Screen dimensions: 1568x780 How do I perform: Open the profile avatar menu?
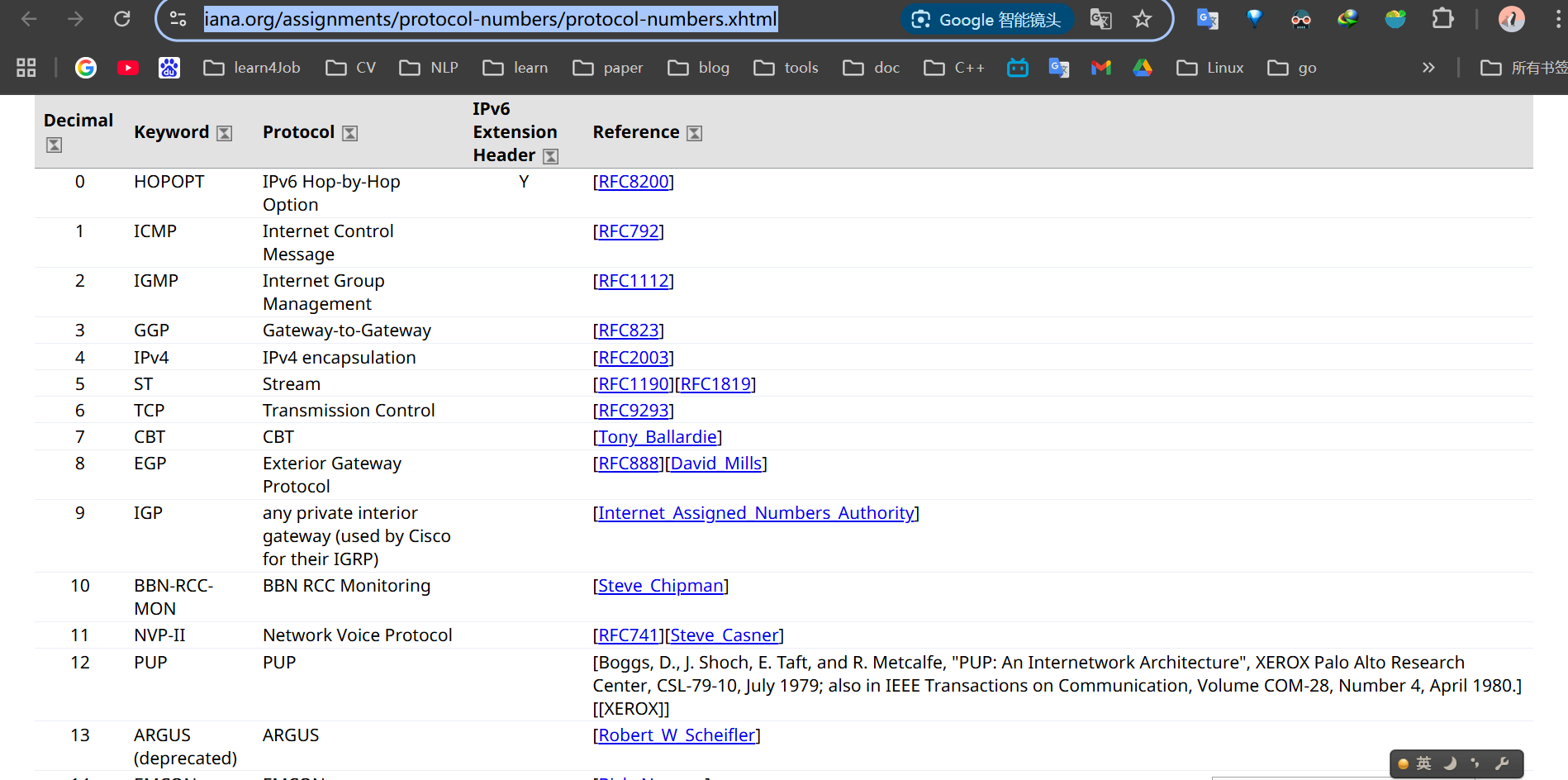coord(1512,19)
